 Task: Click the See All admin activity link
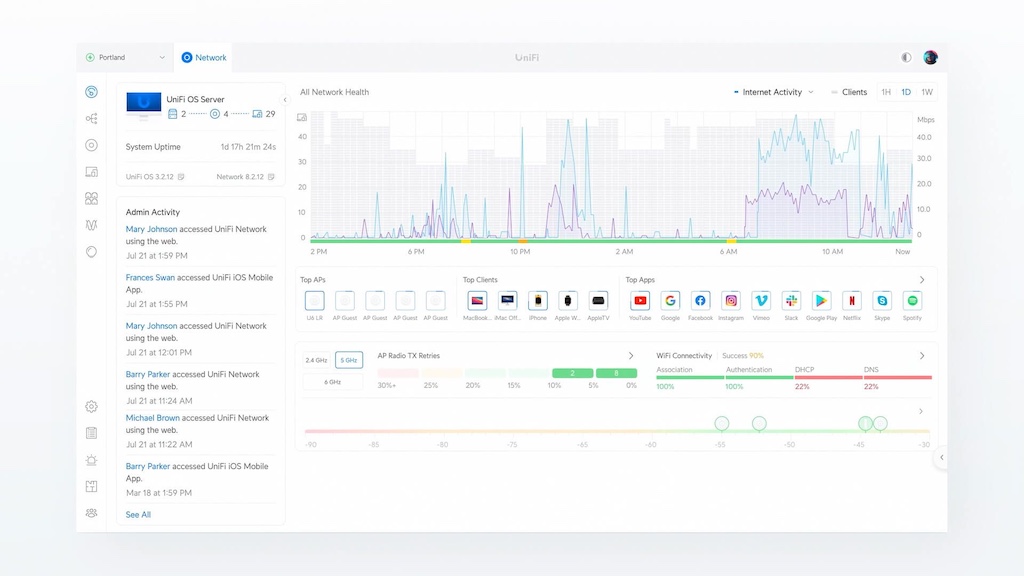tap(137, 514)
